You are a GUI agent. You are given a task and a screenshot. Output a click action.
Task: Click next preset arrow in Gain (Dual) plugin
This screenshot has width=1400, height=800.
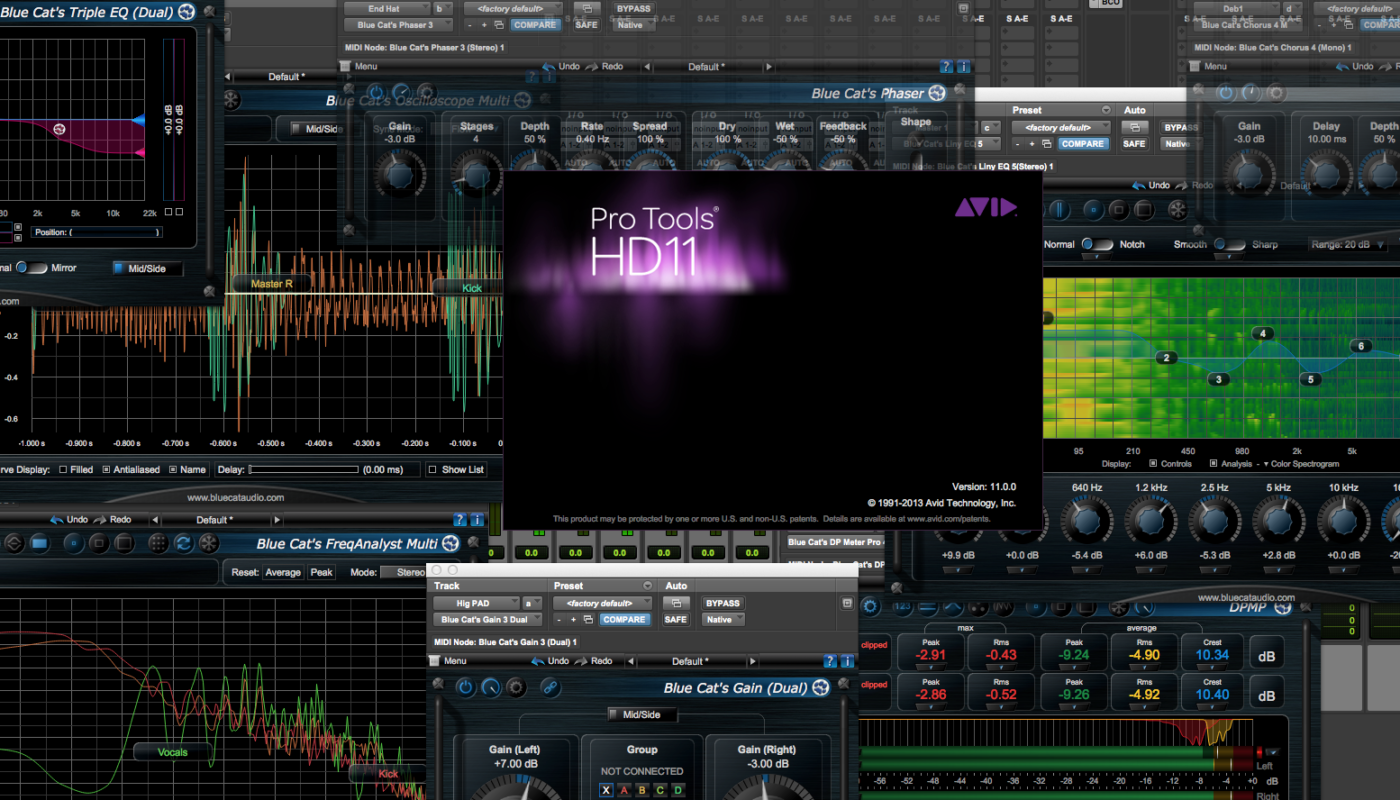point(755,661)
